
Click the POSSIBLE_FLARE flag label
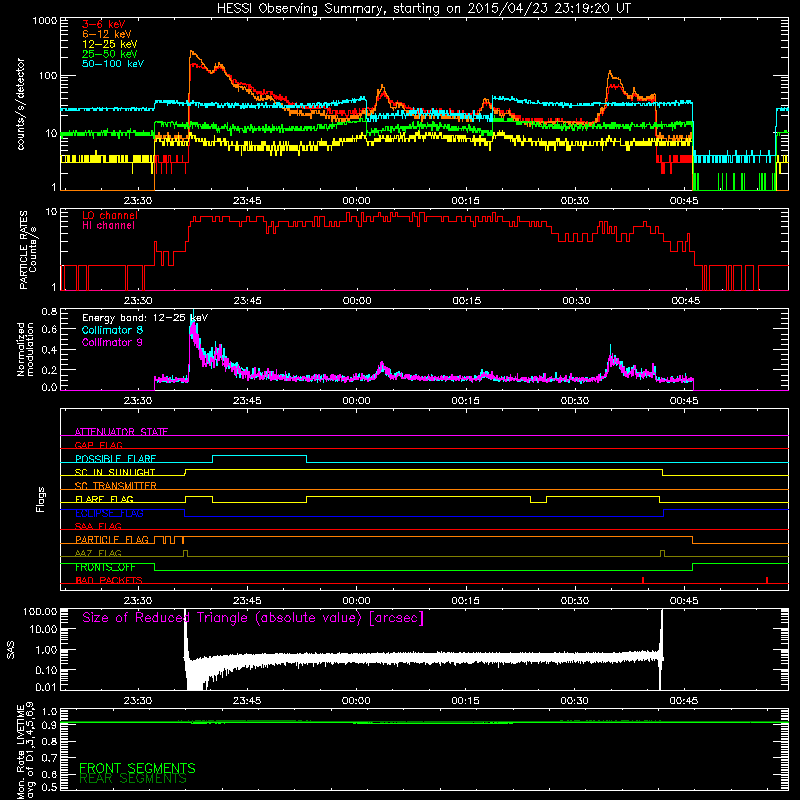coord(115,459)
